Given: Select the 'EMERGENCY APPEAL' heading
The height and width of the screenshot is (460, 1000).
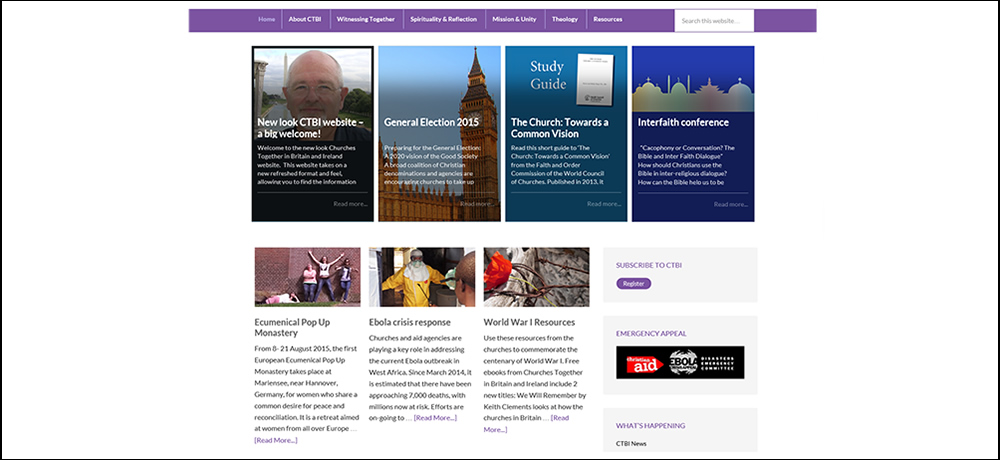Looking at the screenshot, I should (651, 334).
